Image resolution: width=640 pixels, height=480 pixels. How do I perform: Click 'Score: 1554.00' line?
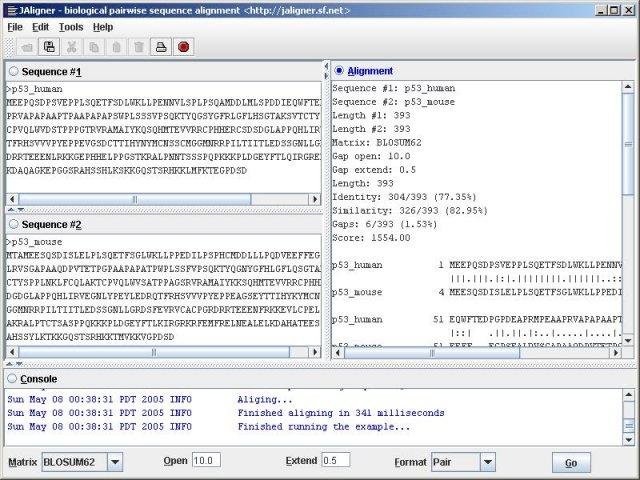pos(371,238)
